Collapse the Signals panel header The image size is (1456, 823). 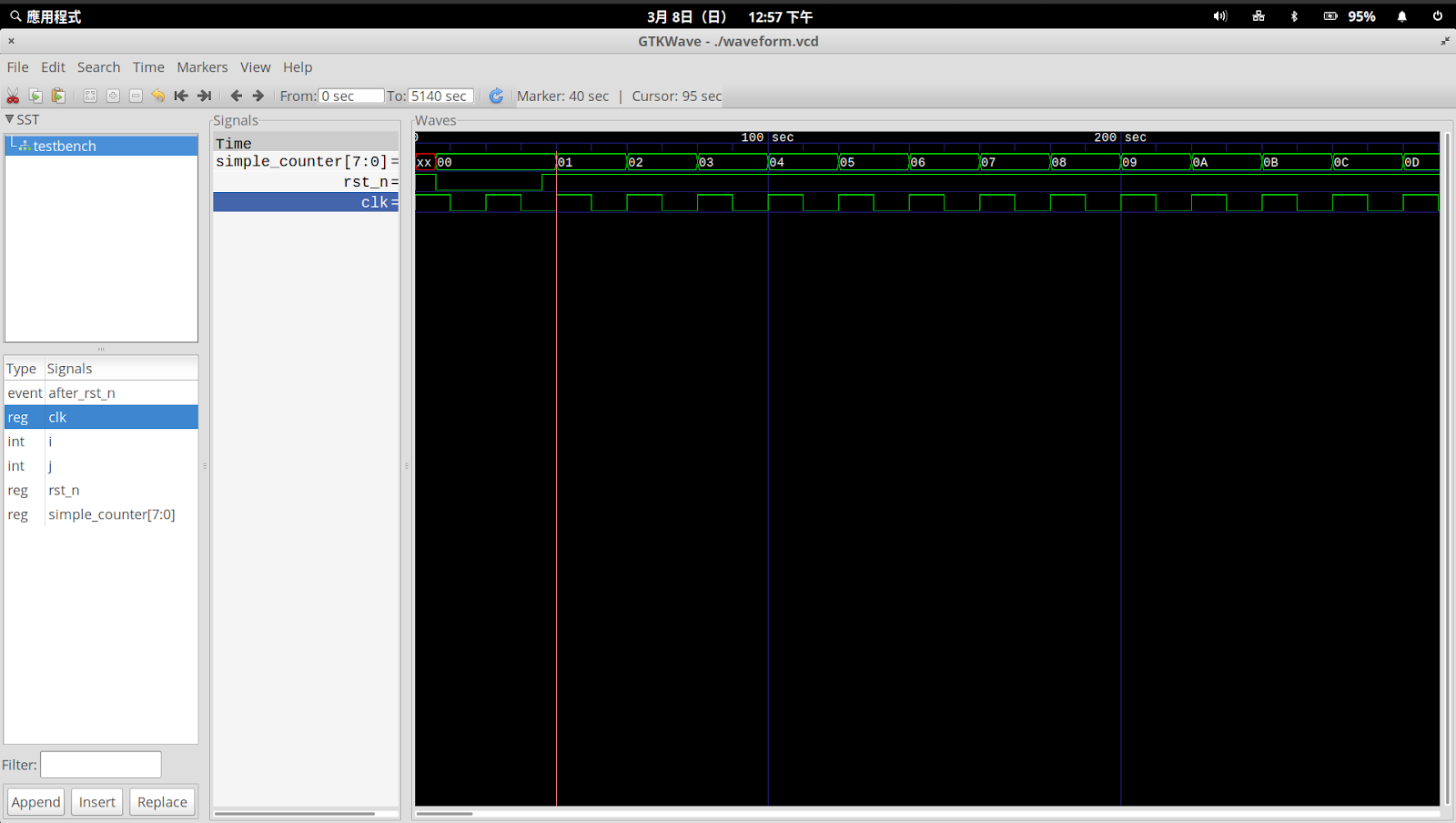pyautogui.click(x=236, y=119)
